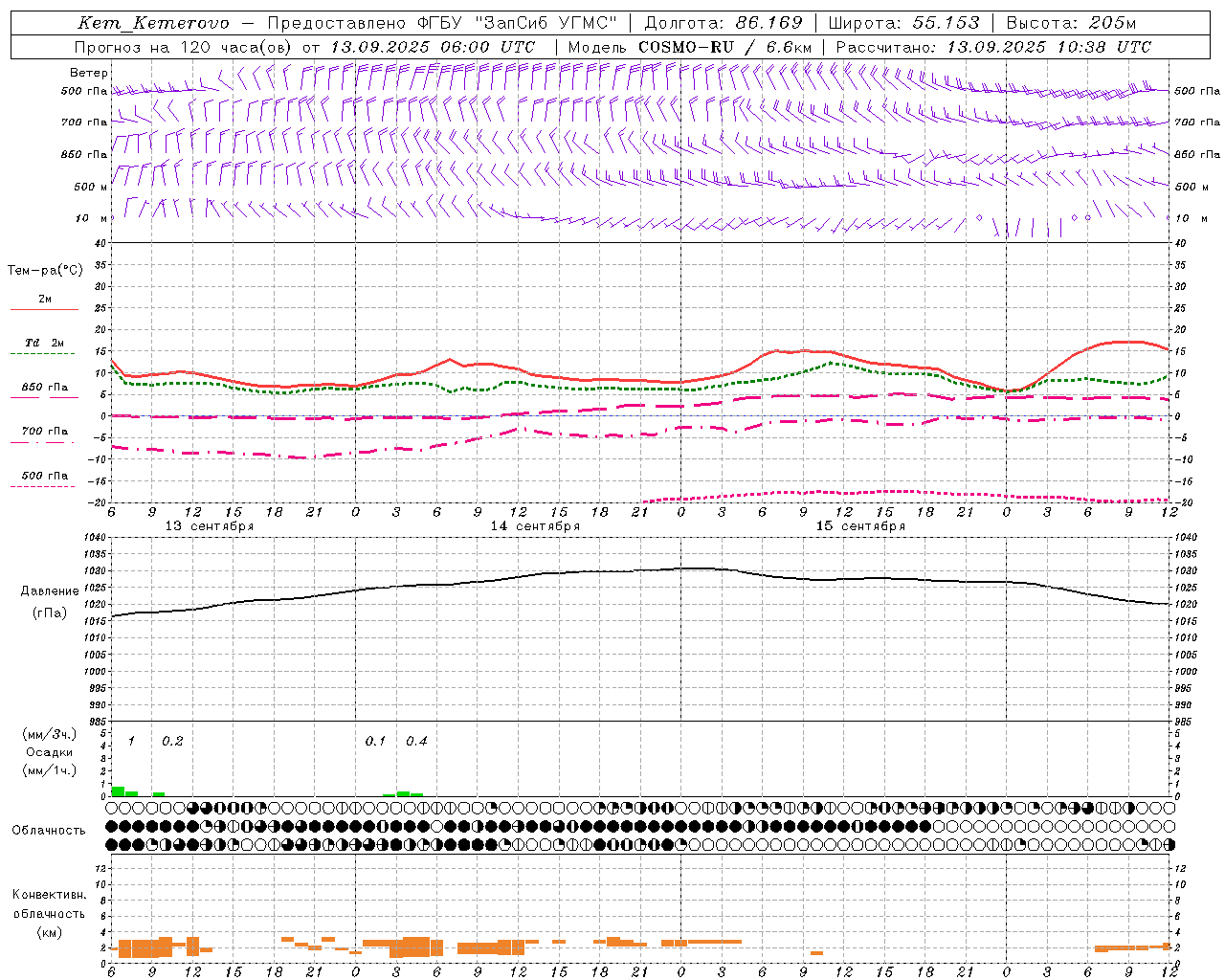Select the 'Давление' pressure panel label
The image size is (1225, 980).
[x=50, y=591]
